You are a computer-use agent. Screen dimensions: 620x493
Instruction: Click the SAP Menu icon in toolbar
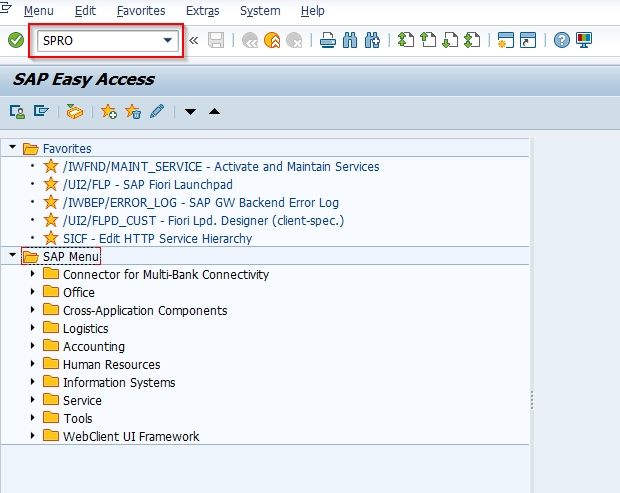41,111
